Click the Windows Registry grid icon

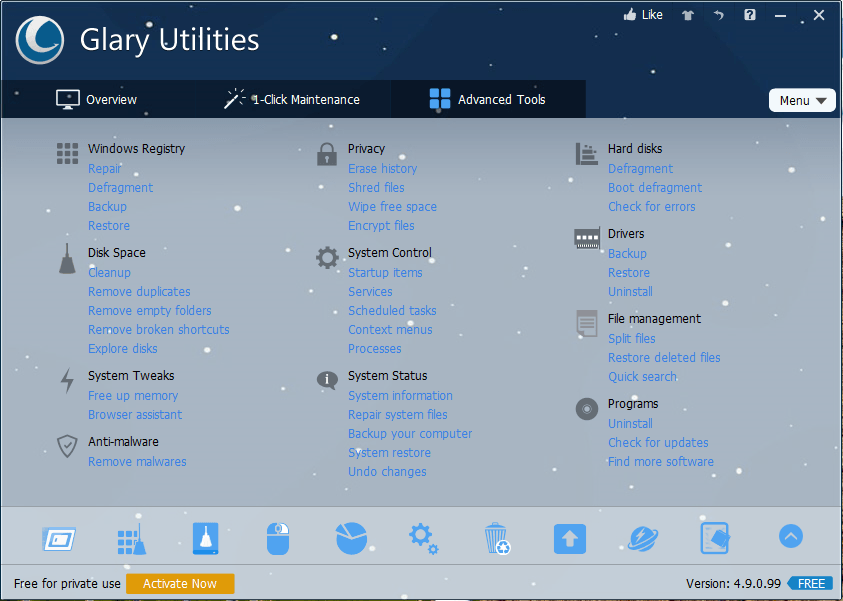click(x=67, y=153)
